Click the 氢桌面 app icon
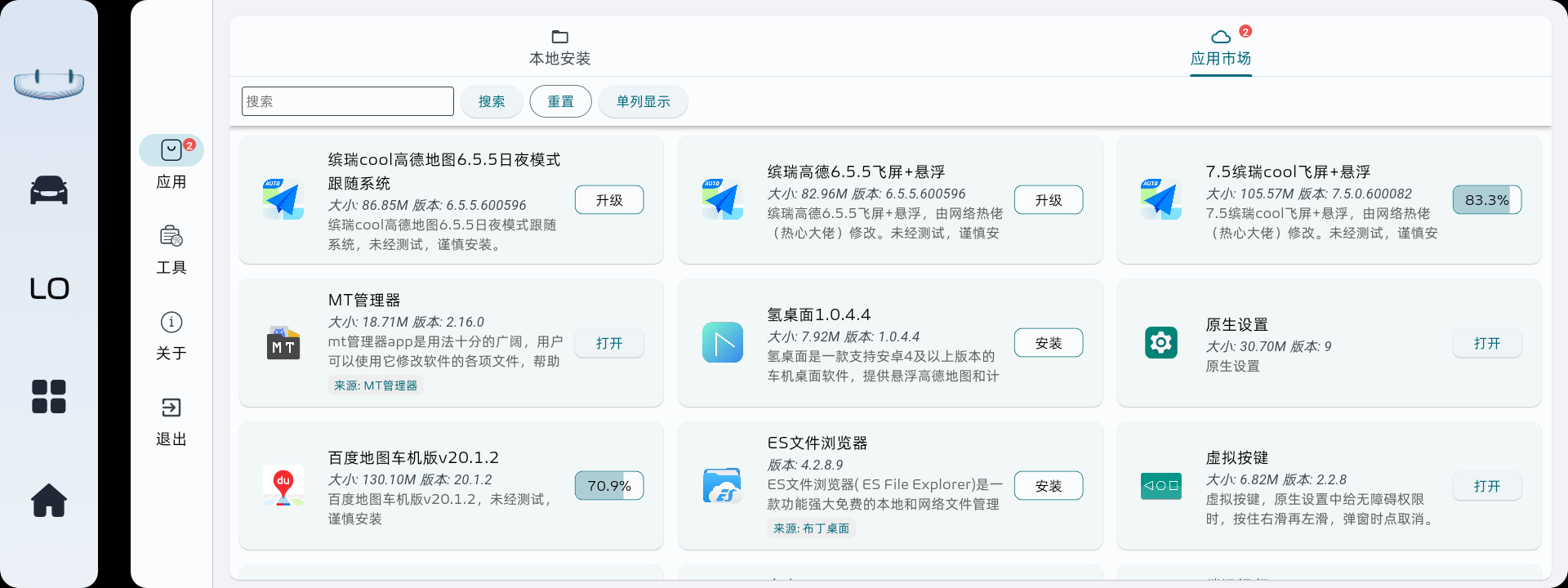1568x588 pixels. [722, 343]
